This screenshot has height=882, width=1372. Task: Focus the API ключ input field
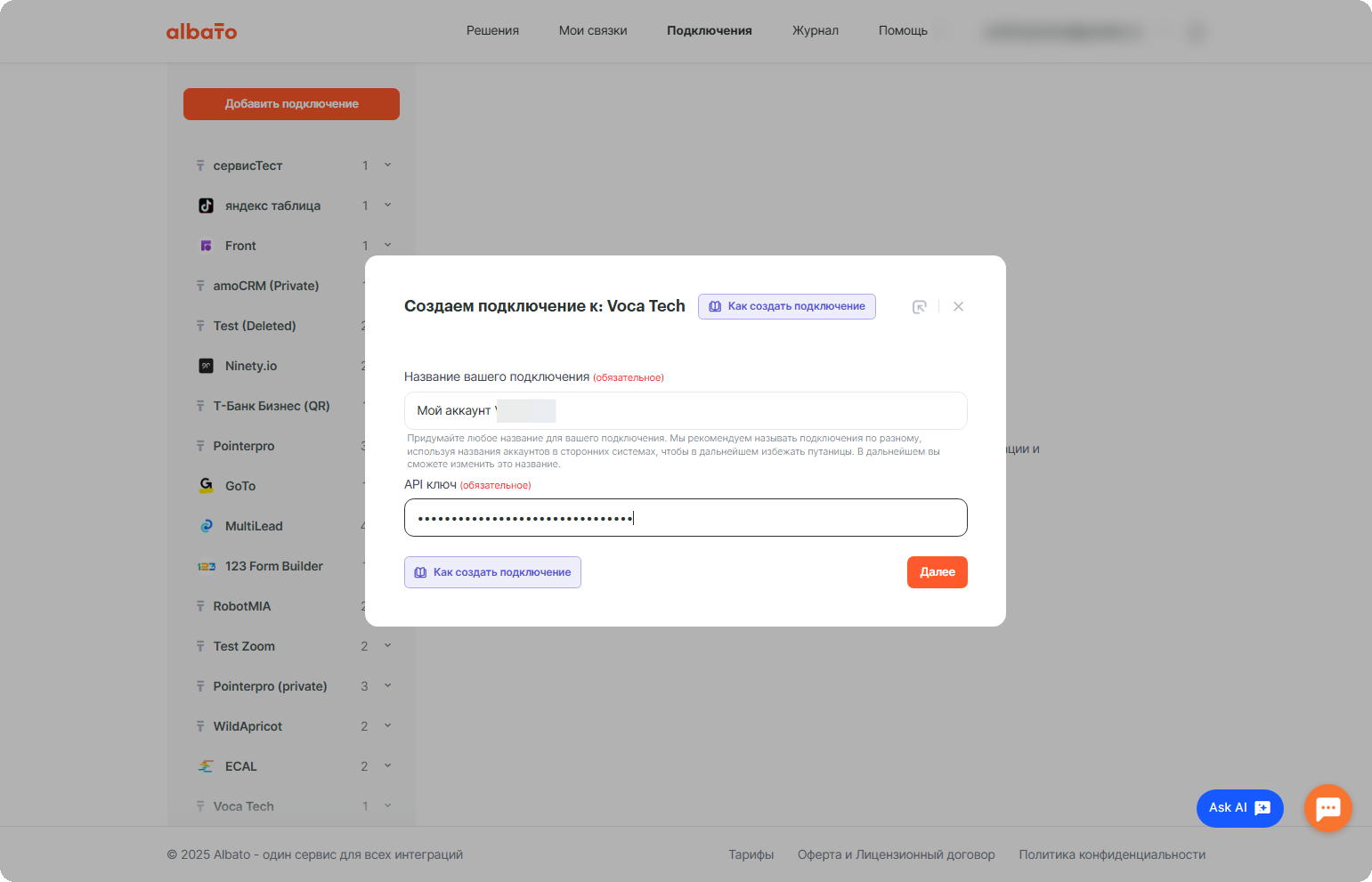tap(686, 517)
